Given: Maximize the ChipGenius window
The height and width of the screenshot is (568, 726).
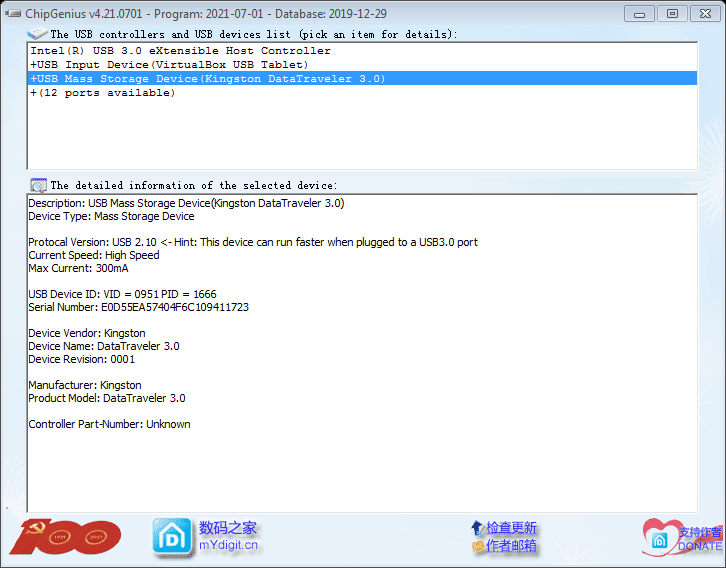Looking at the screenshot, I should (672, 14).
